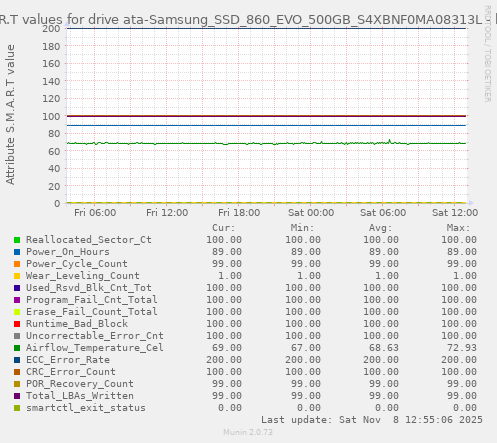The image size is (497, 443).
Task: Select the Power_On_Hours legend label
Action: click(68, 252)
